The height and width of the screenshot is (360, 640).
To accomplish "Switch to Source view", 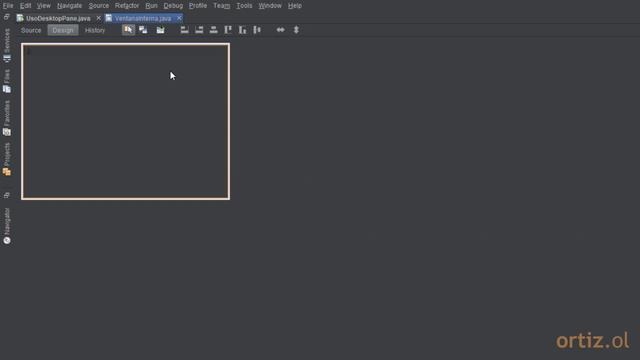I will coord(31,30).
